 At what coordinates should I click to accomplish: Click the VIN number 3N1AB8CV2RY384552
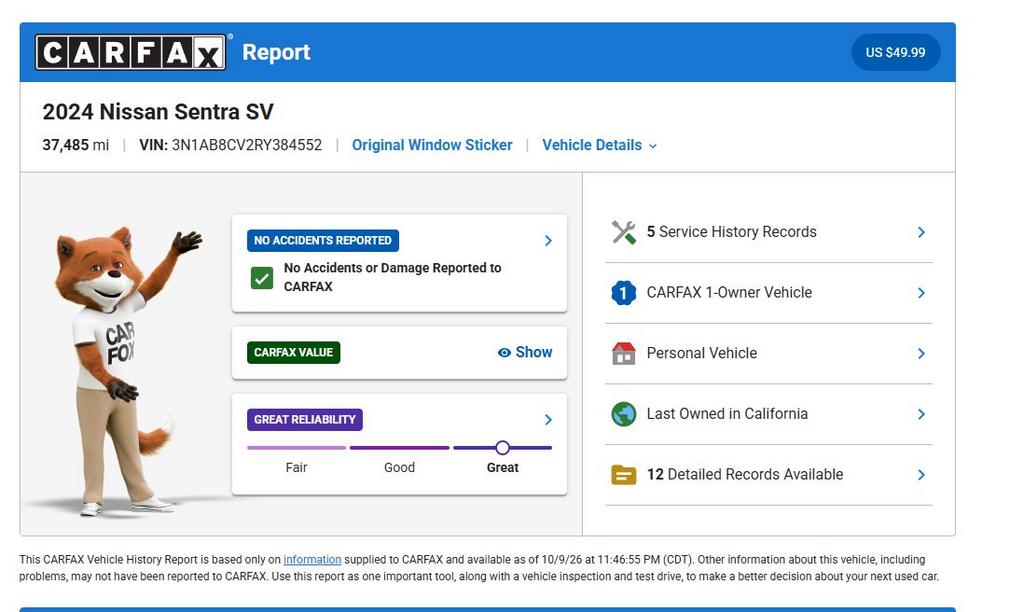pos(247,145)
